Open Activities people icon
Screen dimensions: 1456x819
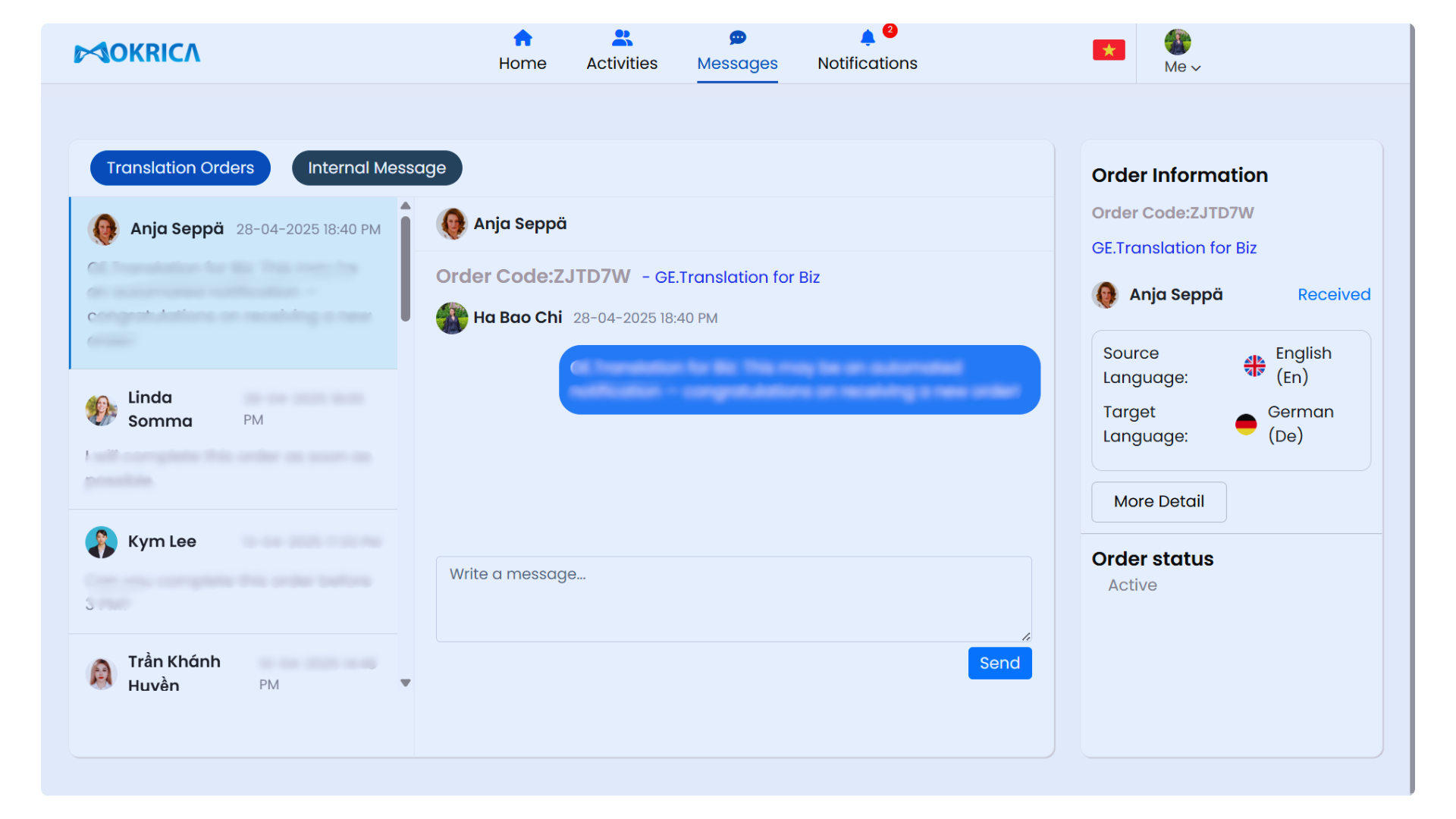[622, 38]
